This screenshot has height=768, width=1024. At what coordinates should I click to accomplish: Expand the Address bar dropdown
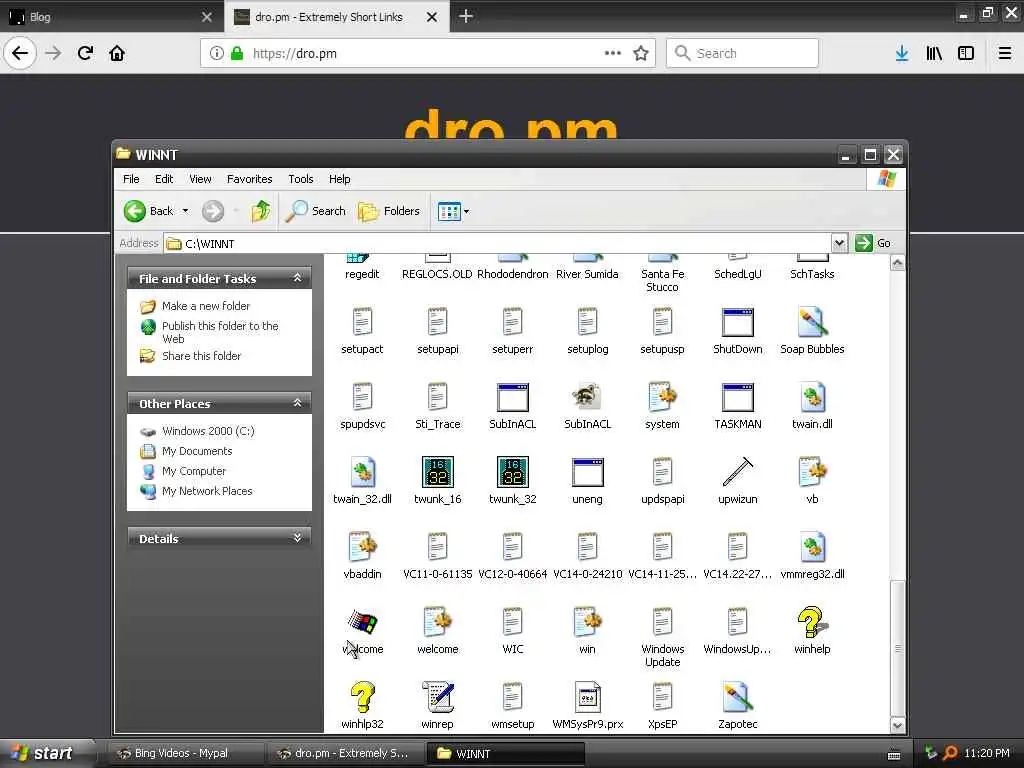coord(839,243)
